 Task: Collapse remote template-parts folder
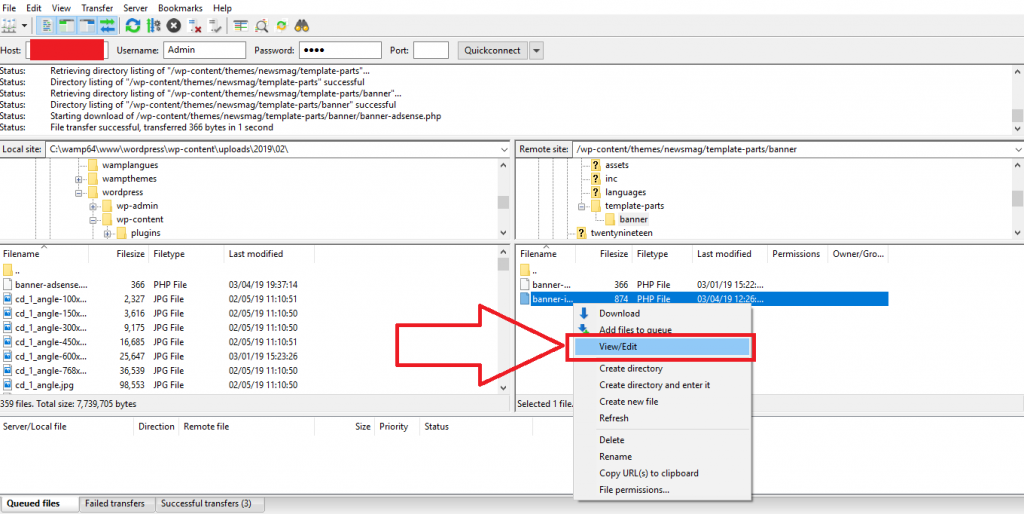pos(581,206)
